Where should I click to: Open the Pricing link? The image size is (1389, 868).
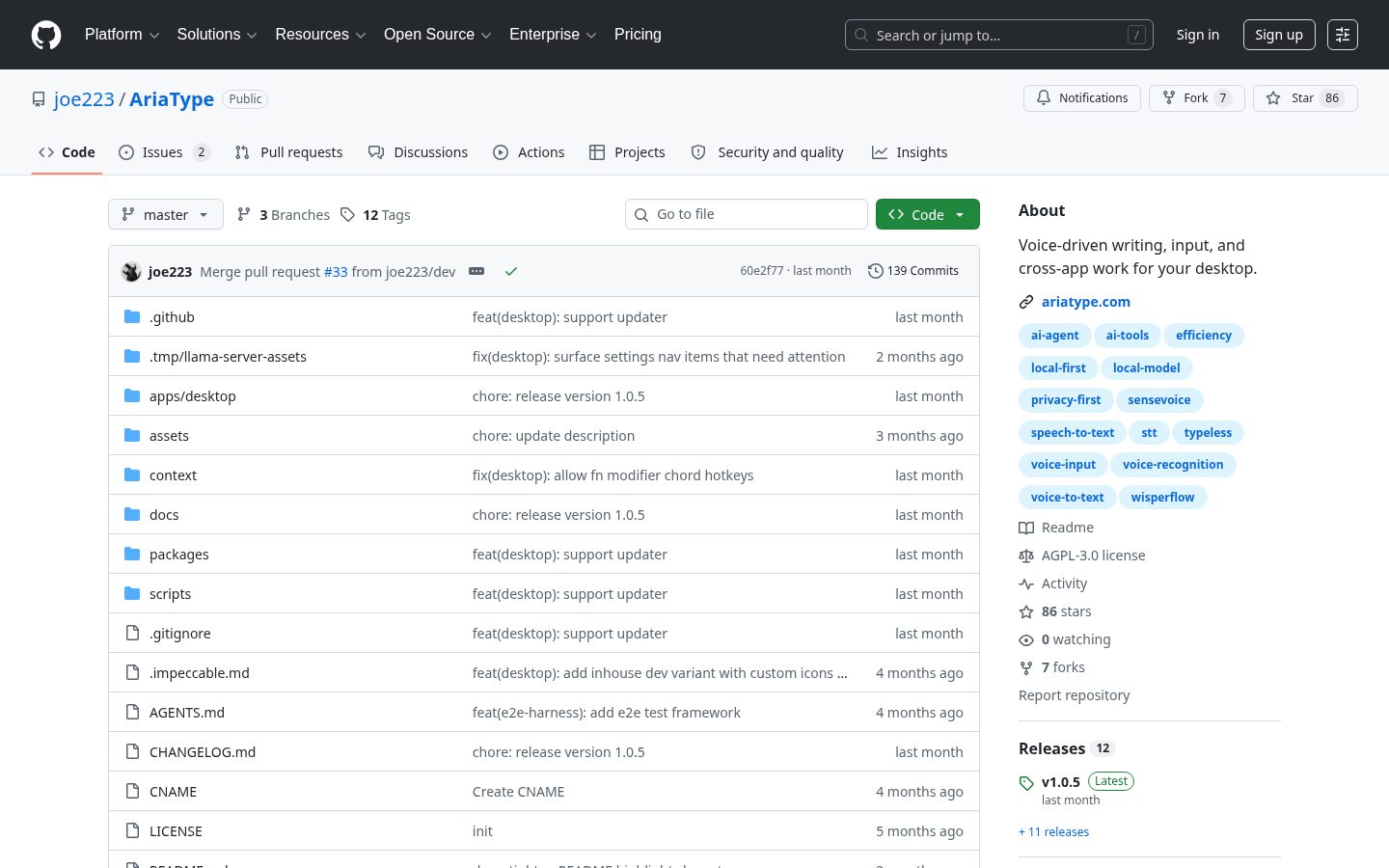tap(638, 35)
